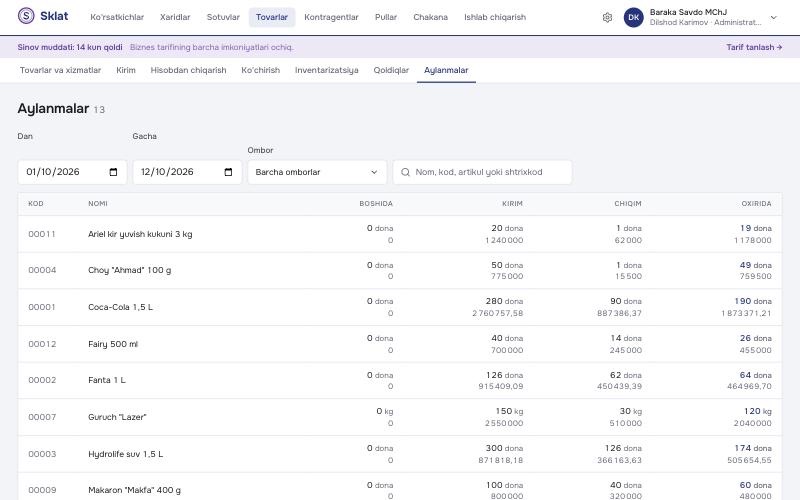Image resolution: width=800 pixels, height=500 pixels.
Task: Click Choy oxirida value 49 dona
Action: point(756,265)
